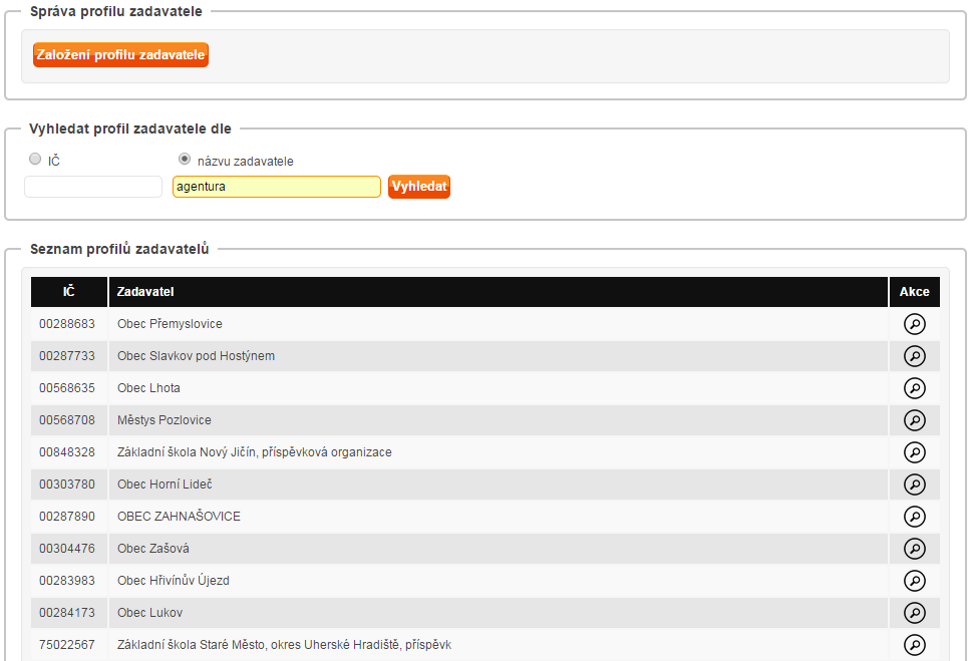Image resolution: width=970 pixels, height=661 pixels.
Task: Click the name Obec Zašová
Action: tap(153, 548)
